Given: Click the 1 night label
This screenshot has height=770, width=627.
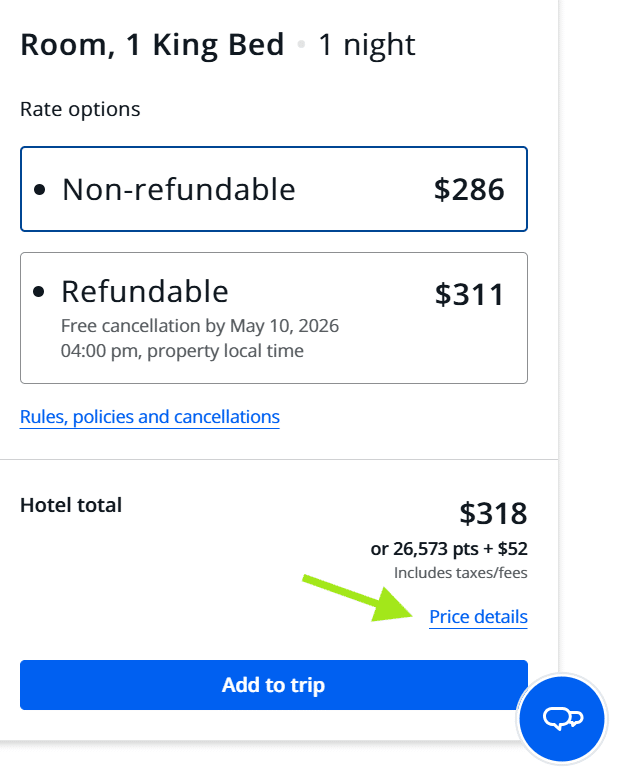Looking at the screenshot, I should point(367,45).
